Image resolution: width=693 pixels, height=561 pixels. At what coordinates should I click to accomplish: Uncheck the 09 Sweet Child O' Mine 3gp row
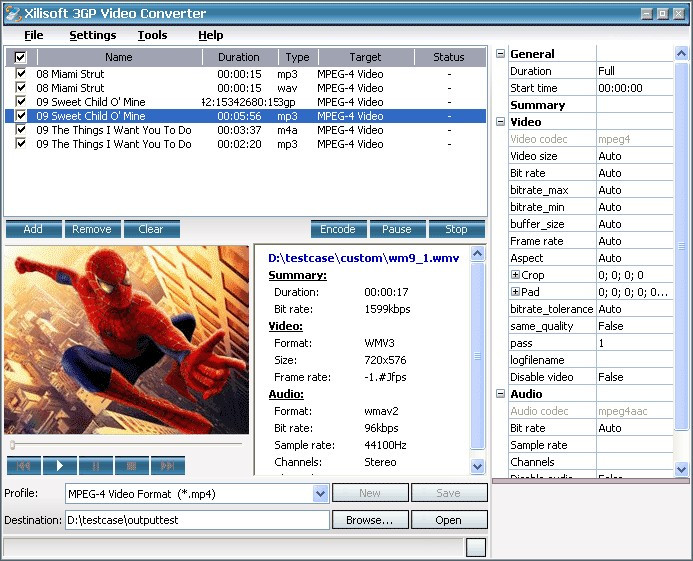(20, 102)
